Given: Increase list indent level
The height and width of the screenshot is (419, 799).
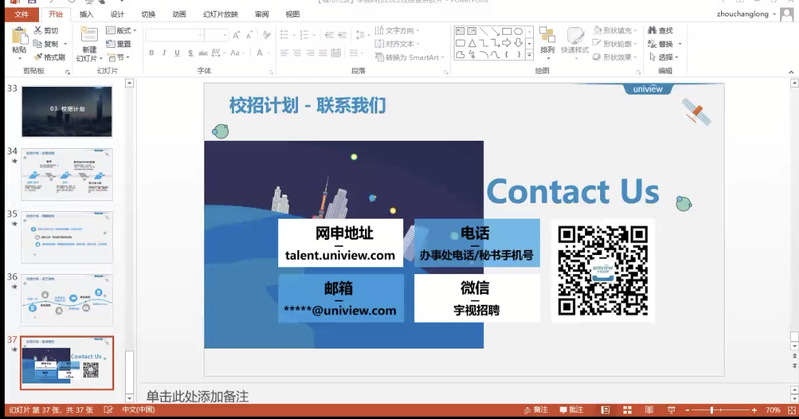Looking at the screenshot, I should click(x=342, y=35).
